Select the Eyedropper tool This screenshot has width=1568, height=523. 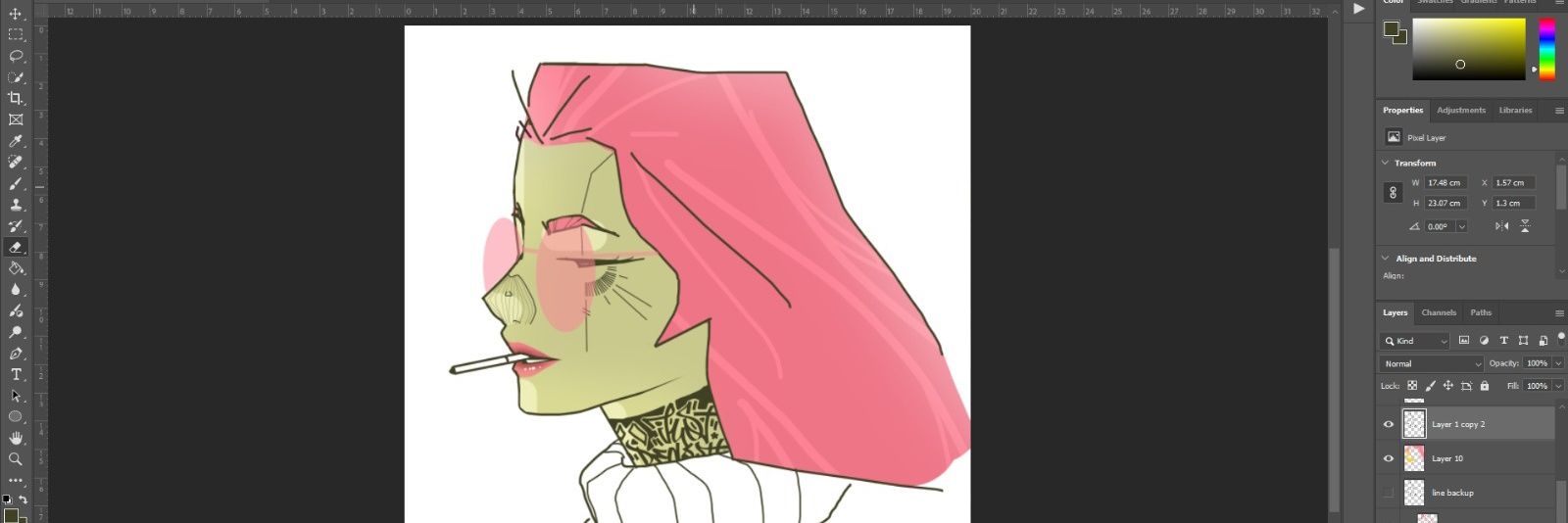(x=16, y=141)
